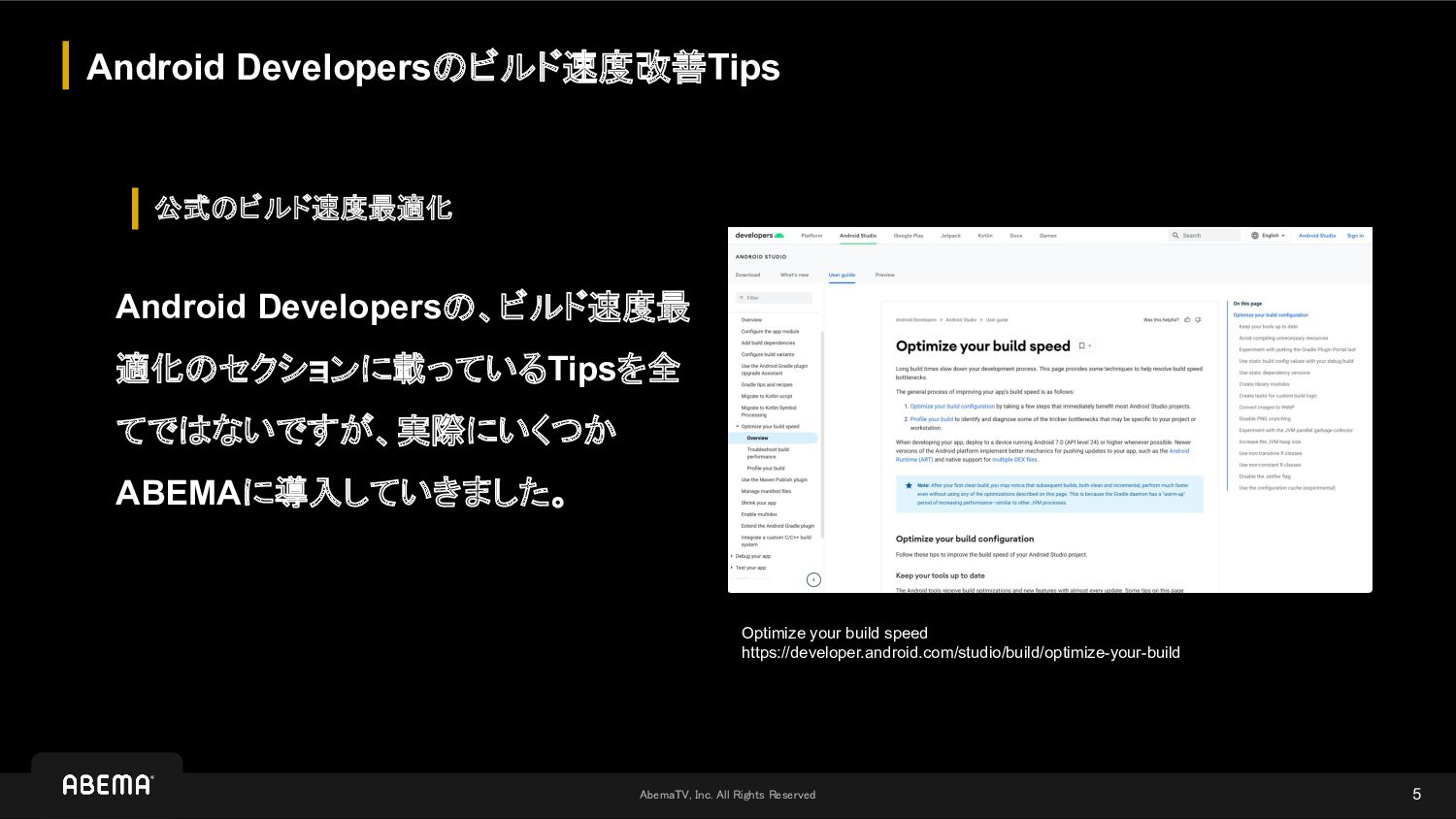Jump to 'Keep your tools up to date' section
This screenshot has height=819, width=1456.
(1268, 326)
